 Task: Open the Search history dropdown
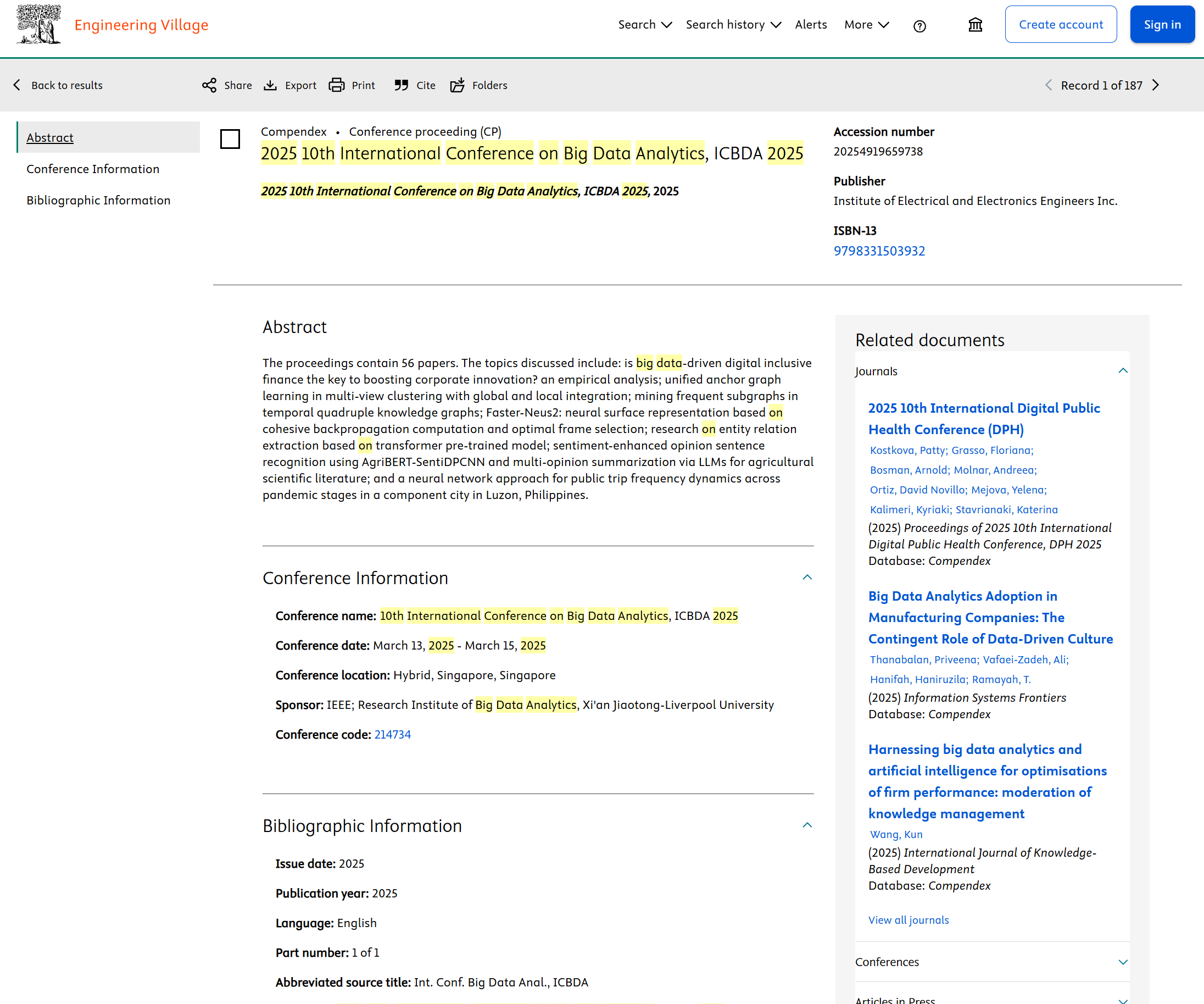[x=733, y=25]
